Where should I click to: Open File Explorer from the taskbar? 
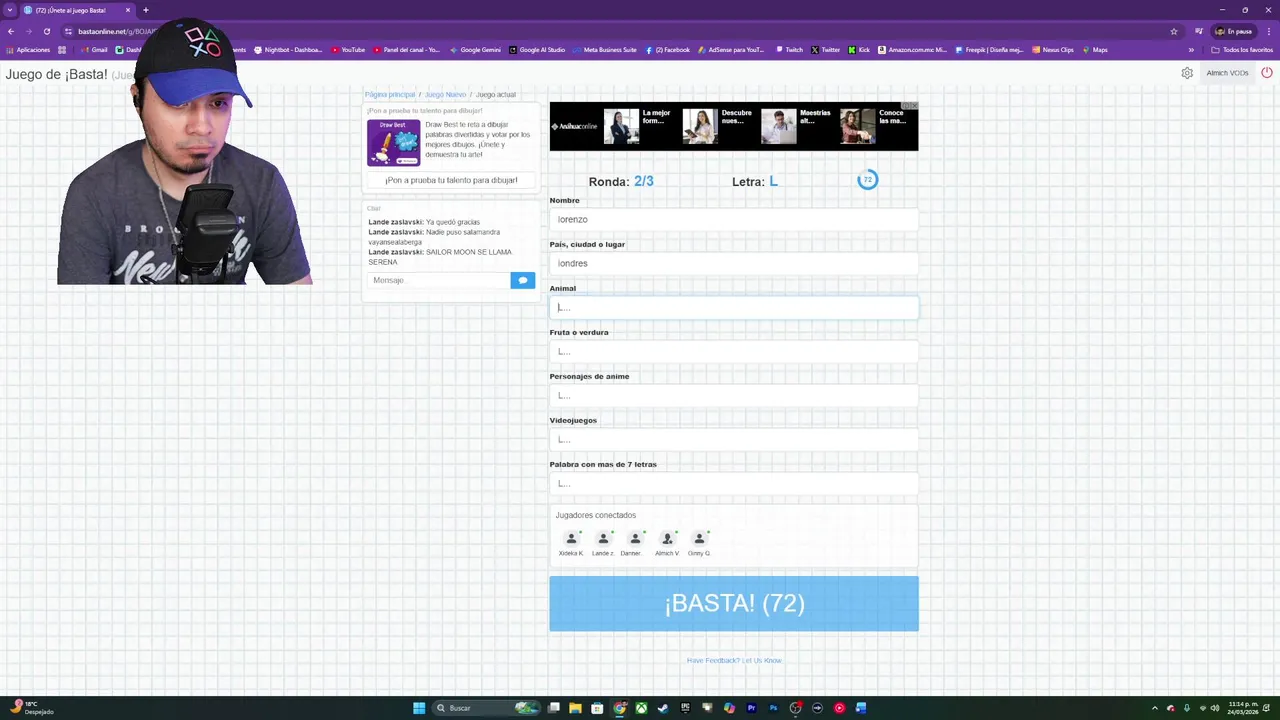575,708
